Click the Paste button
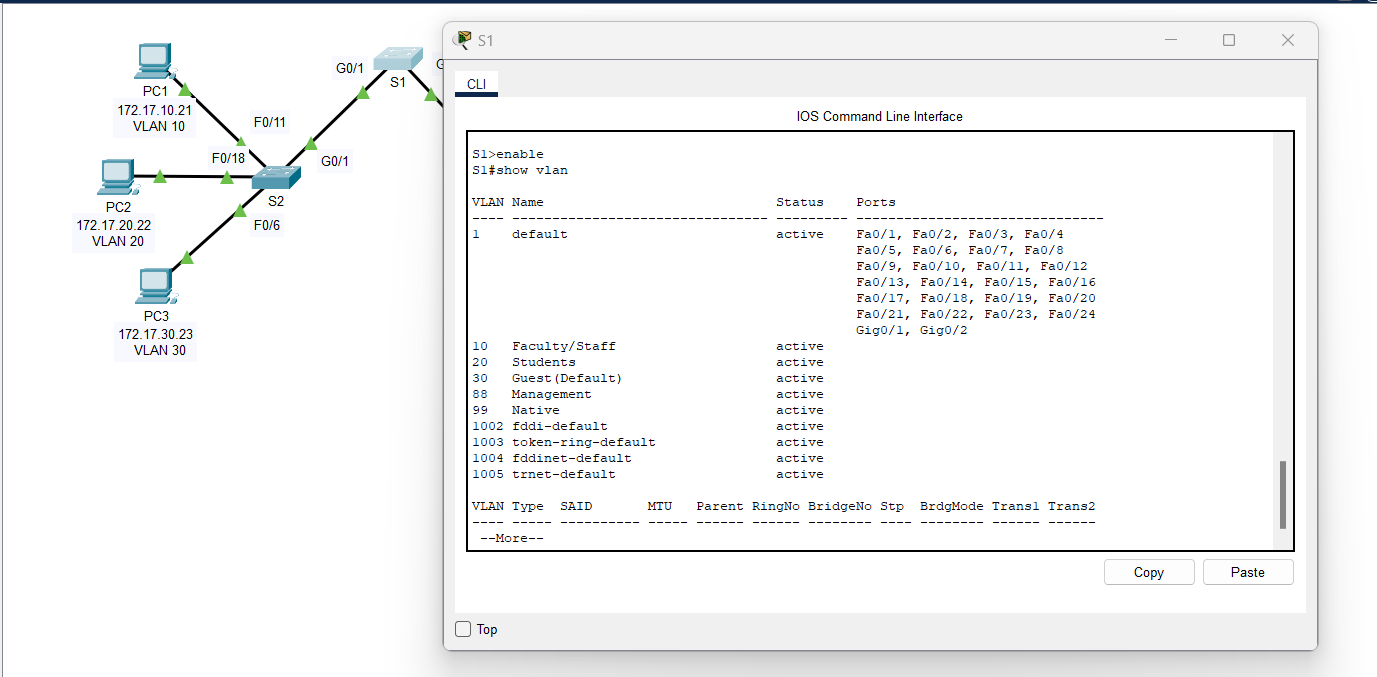The width and height of the screenshot is (1377, 677). (1247, 572)
